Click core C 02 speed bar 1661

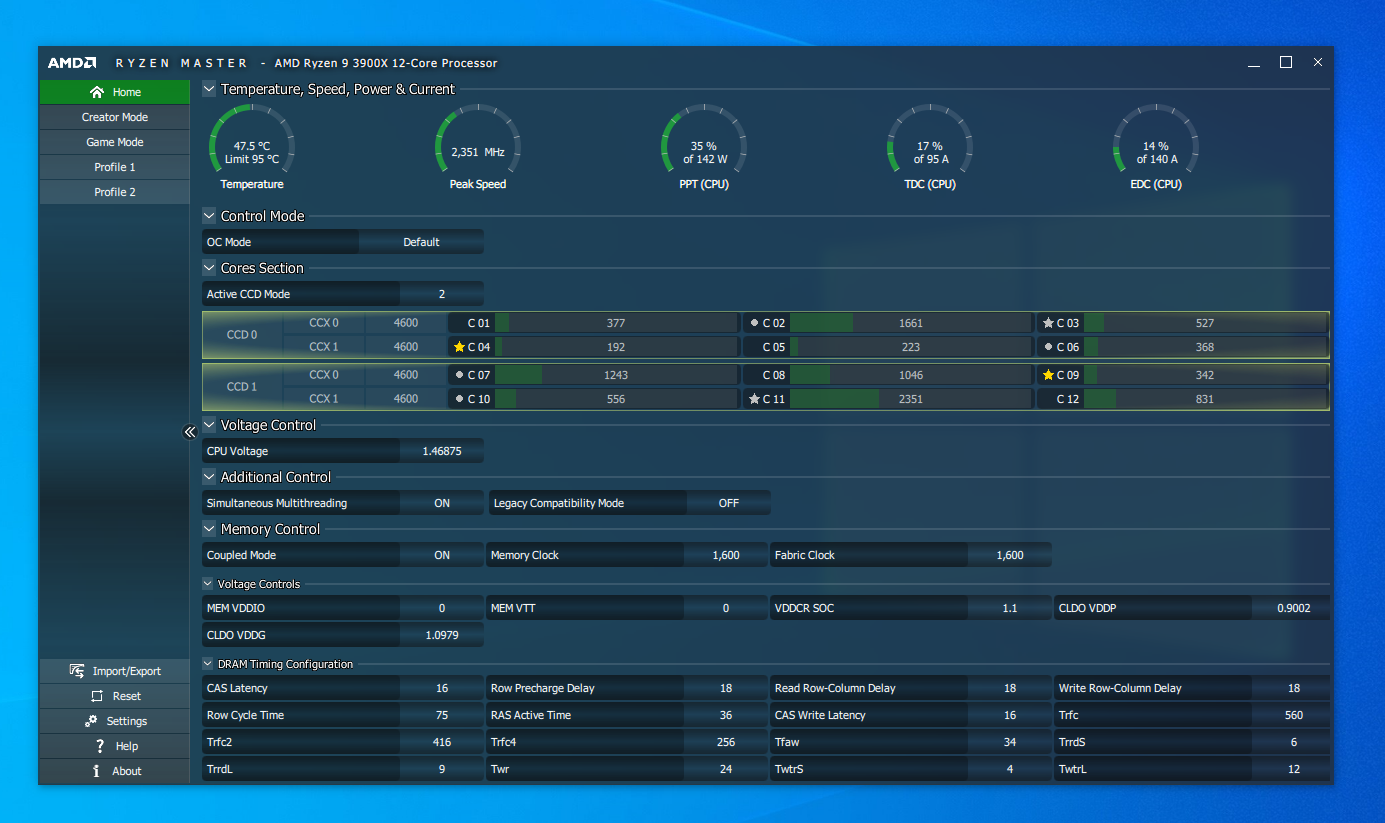point(910,323)
